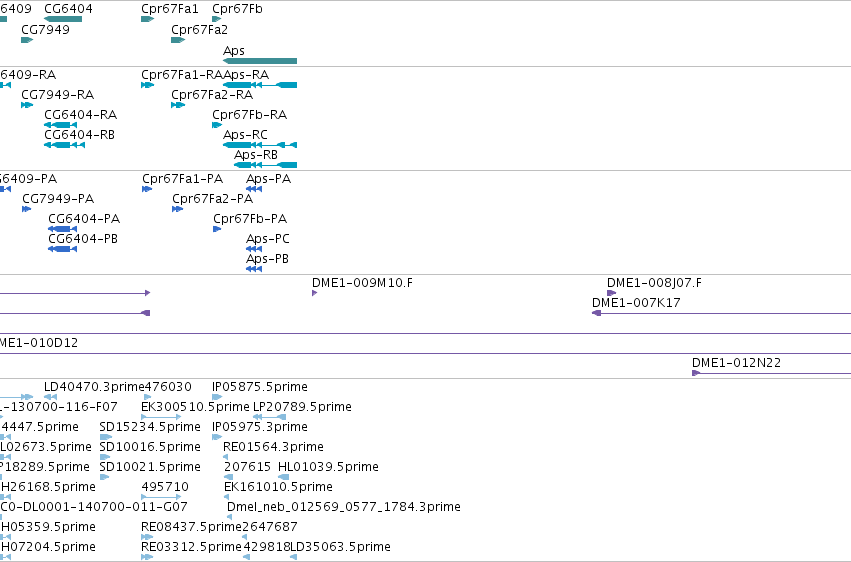
Task: Open the Aps-RC transcript label
Action: click(245, 135)
